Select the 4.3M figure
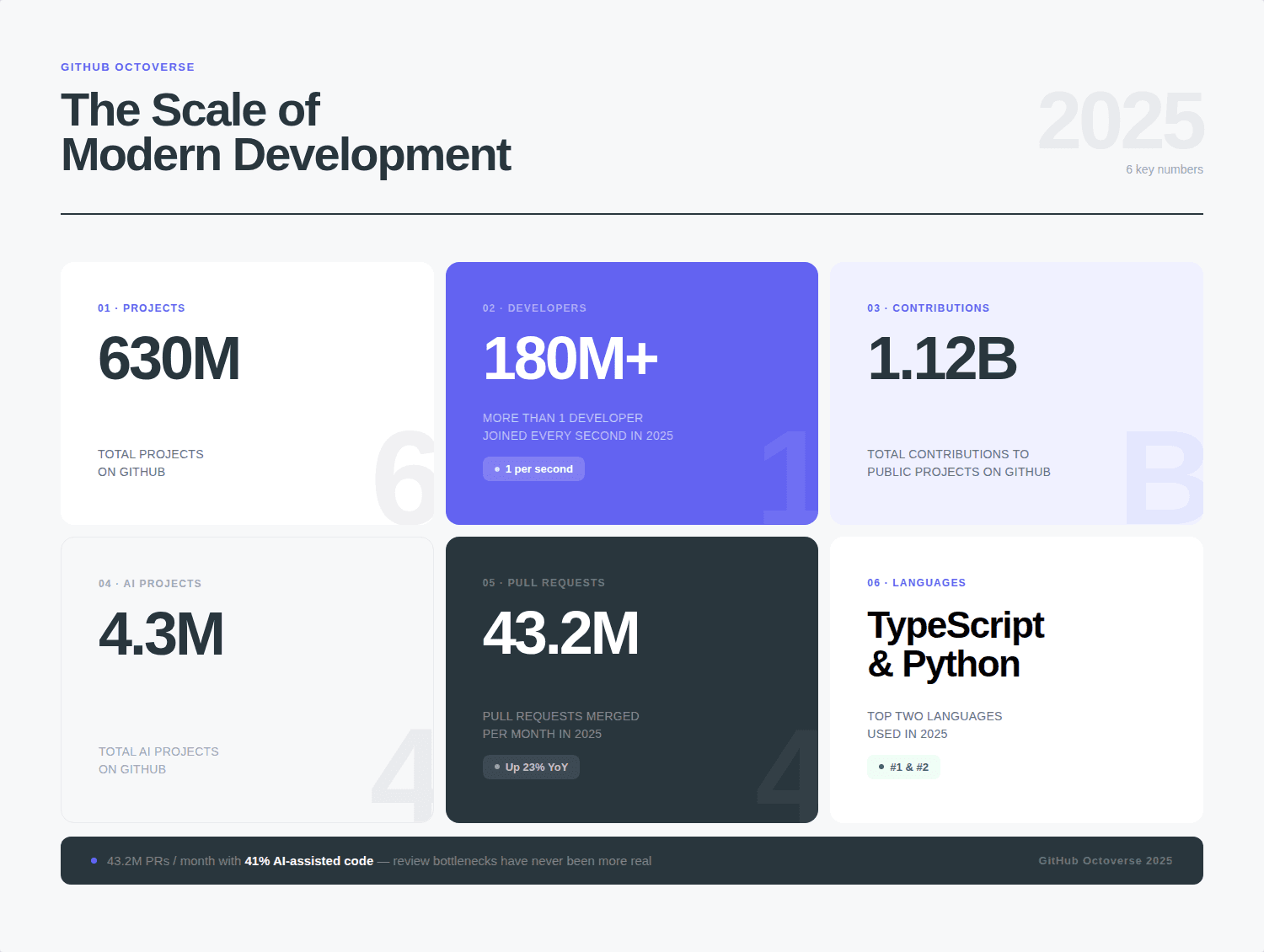1264x952 pixels. [x=161, y=634]
